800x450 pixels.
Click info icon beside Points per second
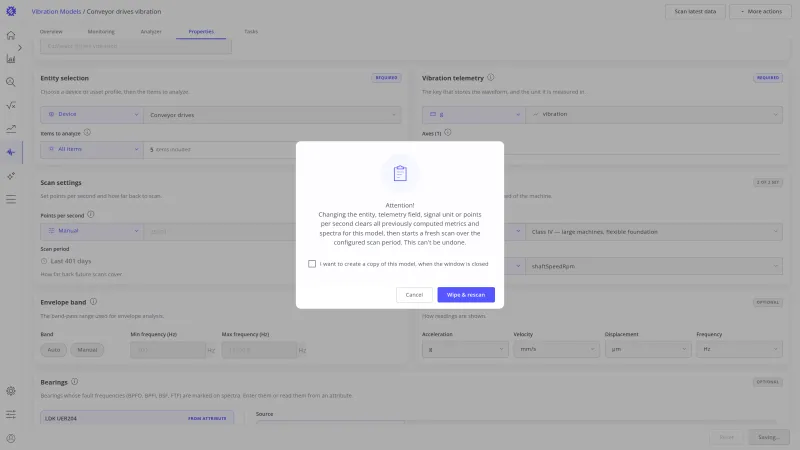coord(91,214)
